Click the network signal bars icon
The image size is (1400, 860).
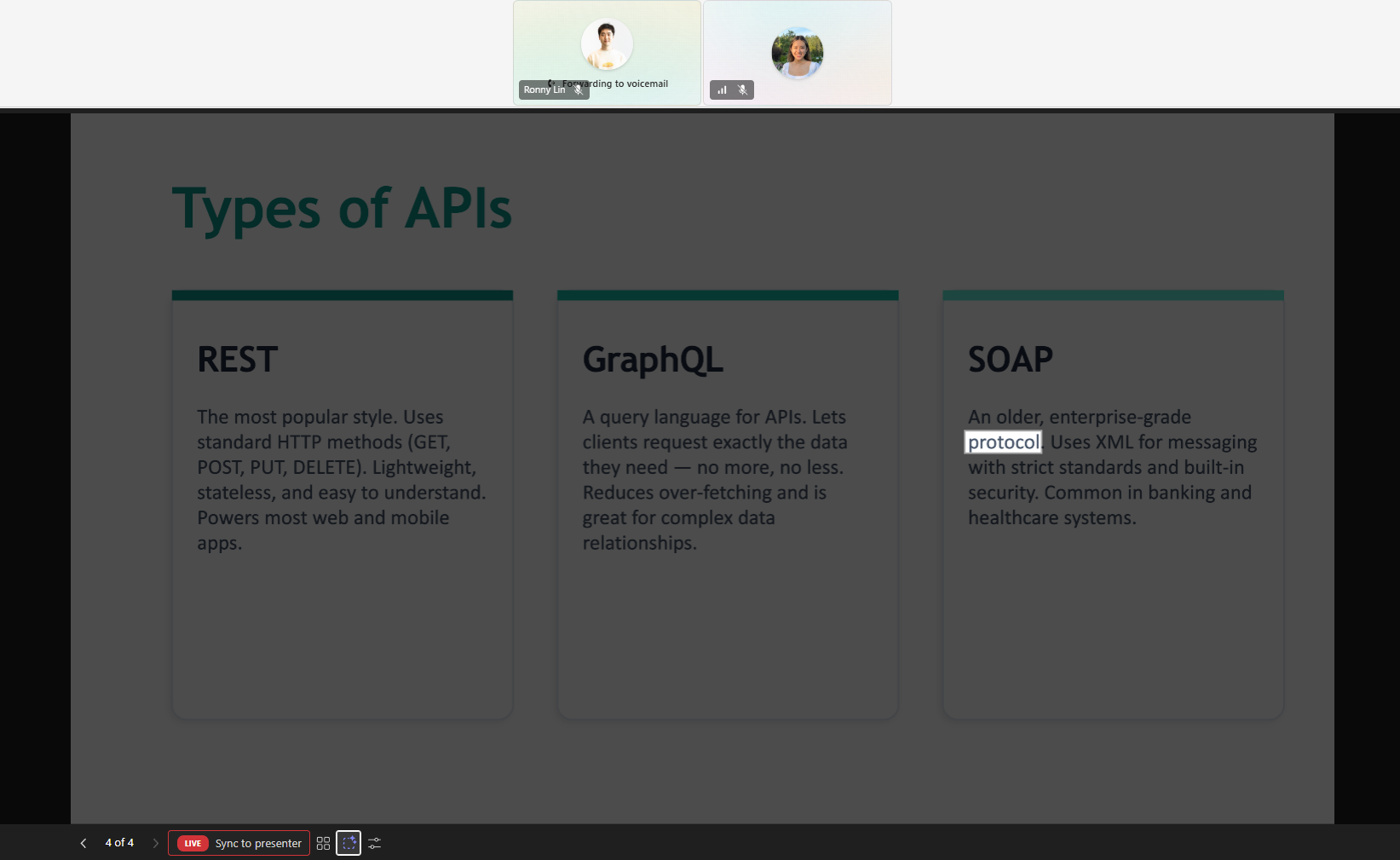click(x=722, y=89)
